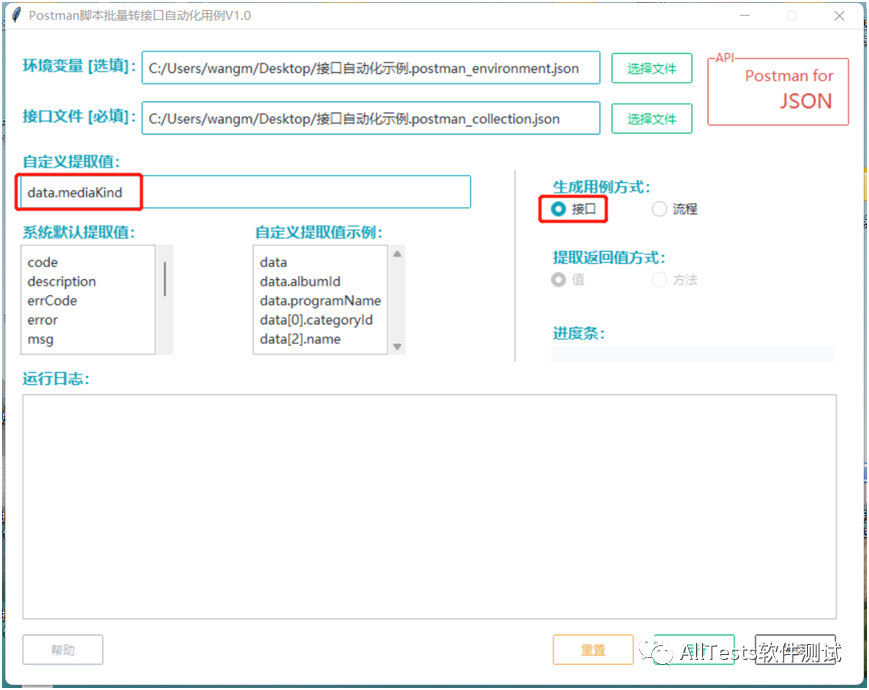The width and height of the screenshot is (869, 690).
Task: Click the scroll-down arrow of custom examples list
Action: (x=397, y=346)
